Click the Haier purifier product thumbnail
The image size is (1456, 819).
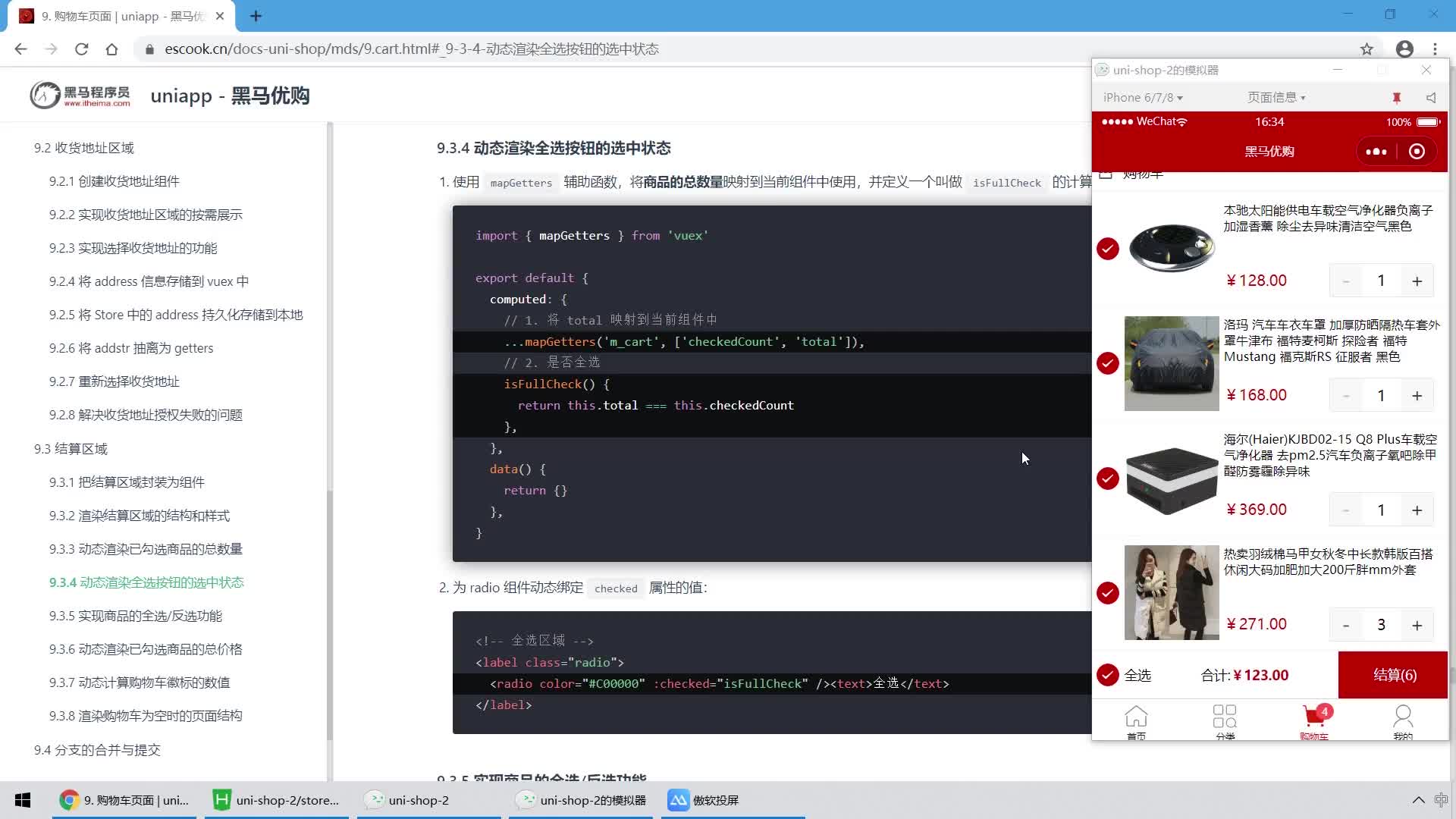click(x=1171, y=479)
